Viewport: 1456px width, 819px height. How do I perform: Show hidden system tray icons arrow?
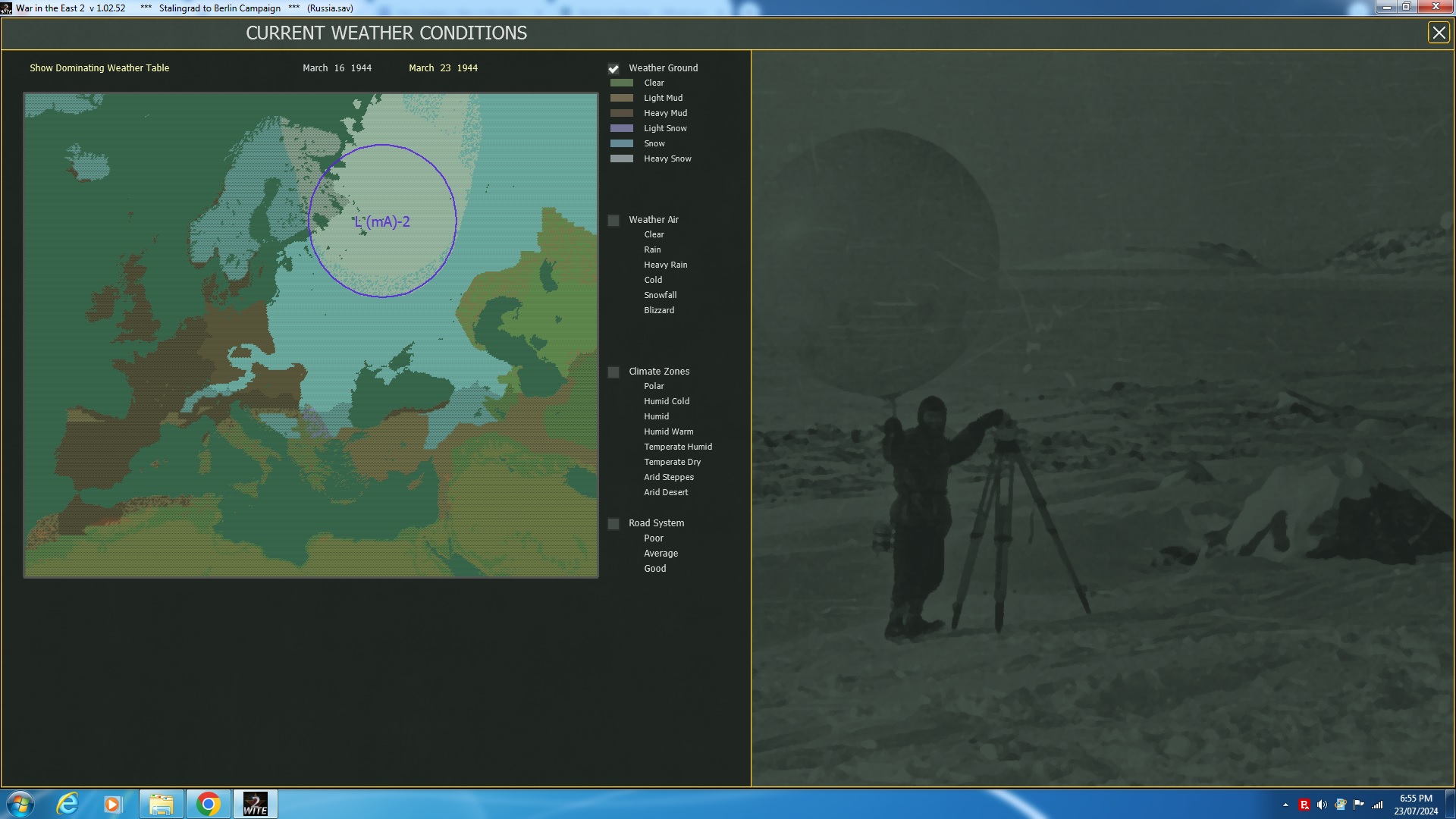(1285, 805)
